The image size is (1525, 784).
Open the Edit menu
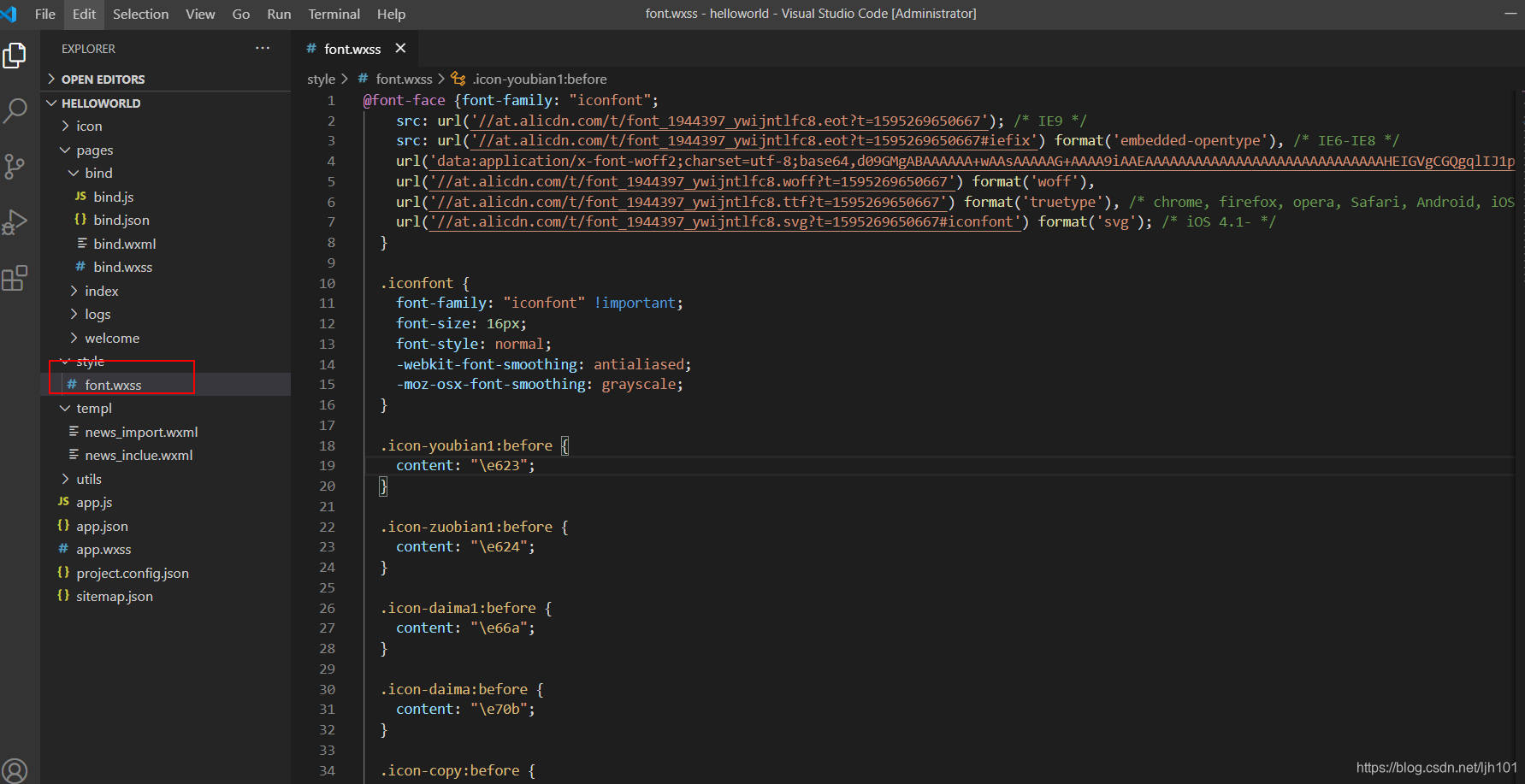pyautogui.click(x=84, y=14)
